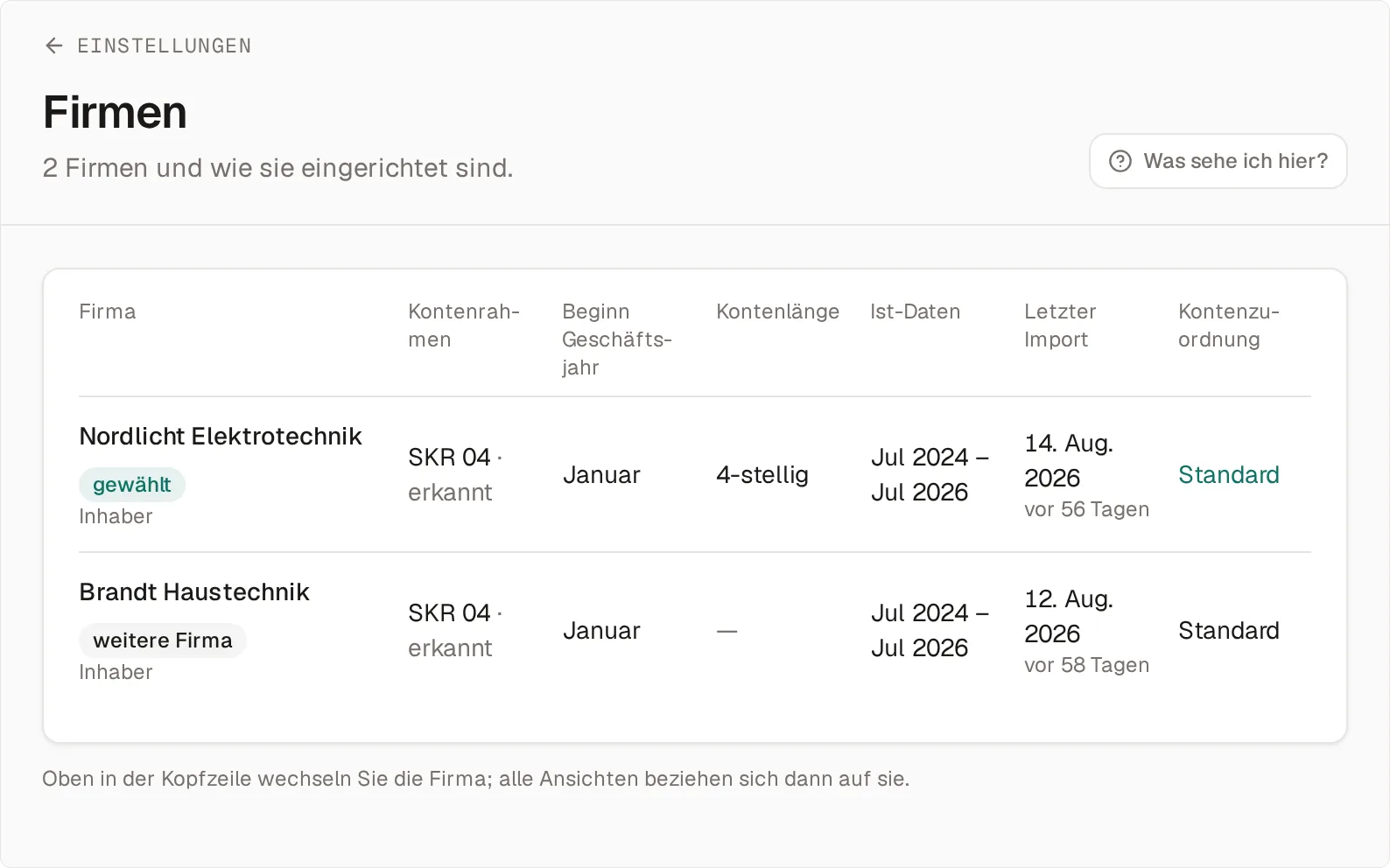Click the green 'gewählt' badge
Screen dimensions: 1390x868
132,485
